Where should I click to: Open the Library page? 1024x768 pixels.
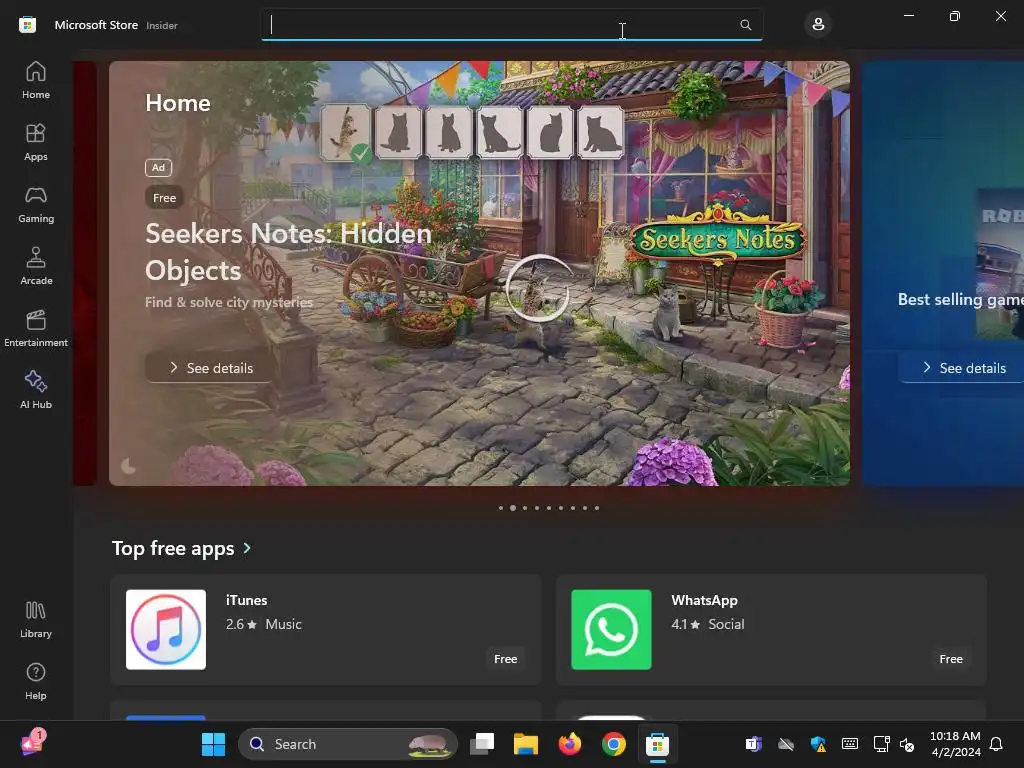point(36,619)
